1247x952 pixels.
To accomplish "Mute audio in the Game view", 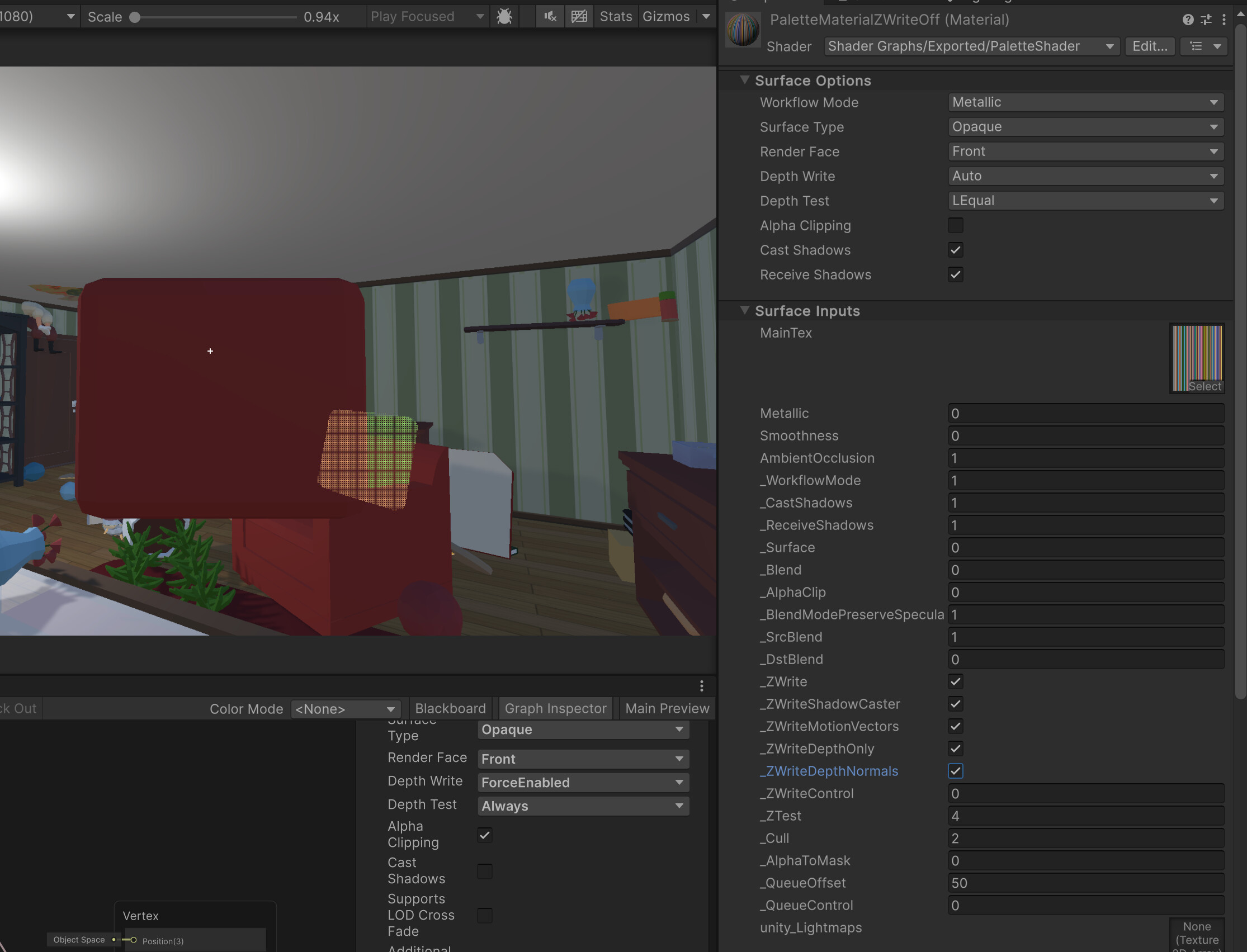I will click(549, 16).
